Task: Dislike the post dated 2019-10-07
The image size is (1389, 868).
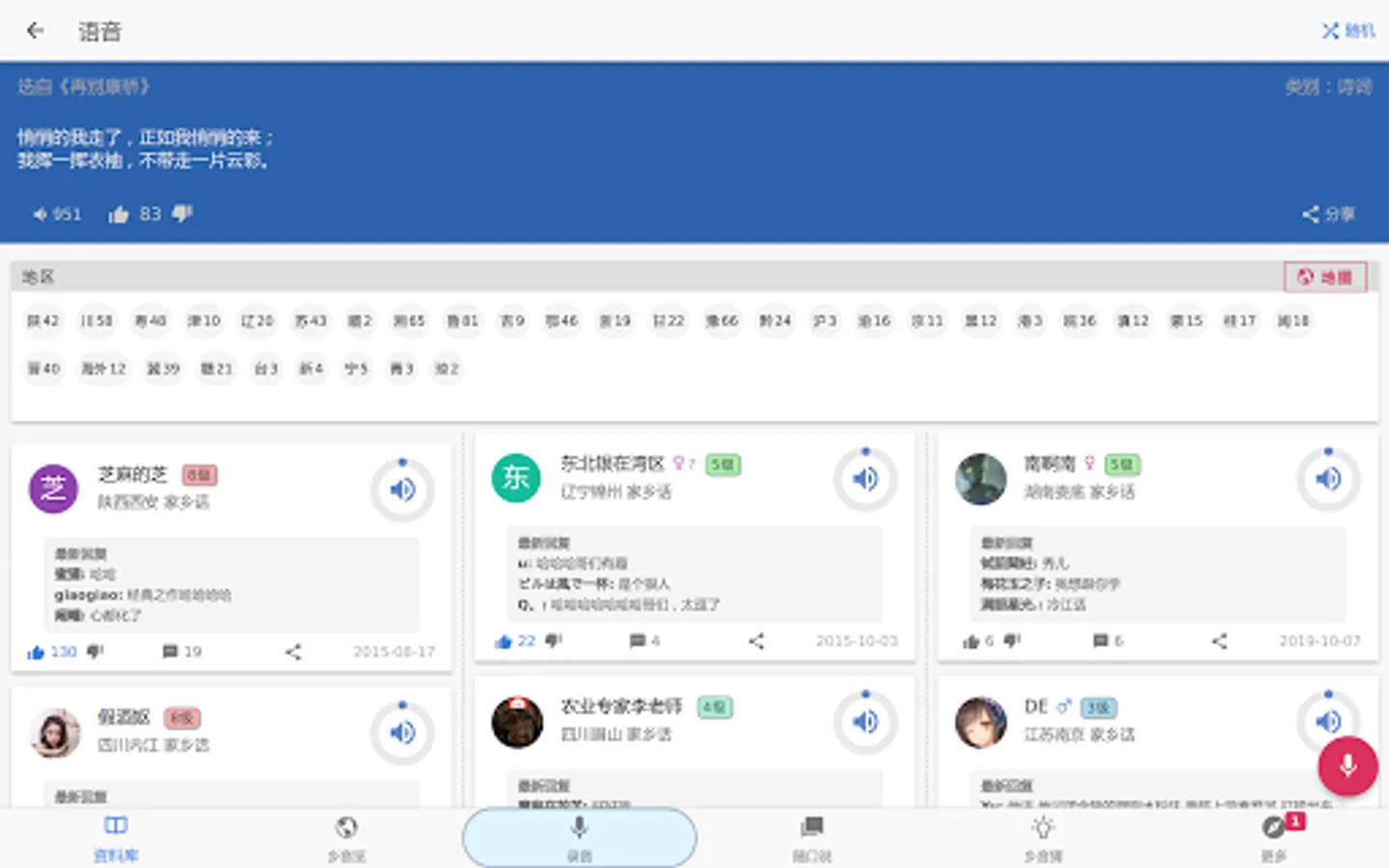Action: click(1012, 640)
